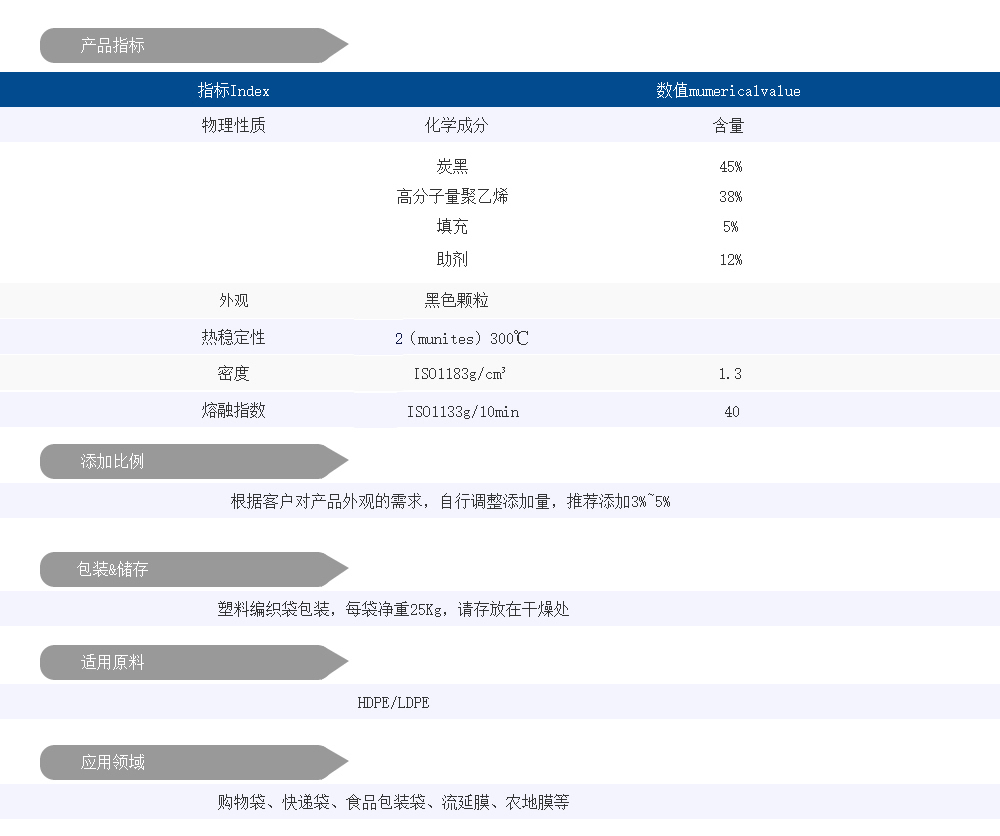The height and width of the screenshot is (836, 1000).
Task: Select the 应用领域 section header
Action: tap(113, 763)
